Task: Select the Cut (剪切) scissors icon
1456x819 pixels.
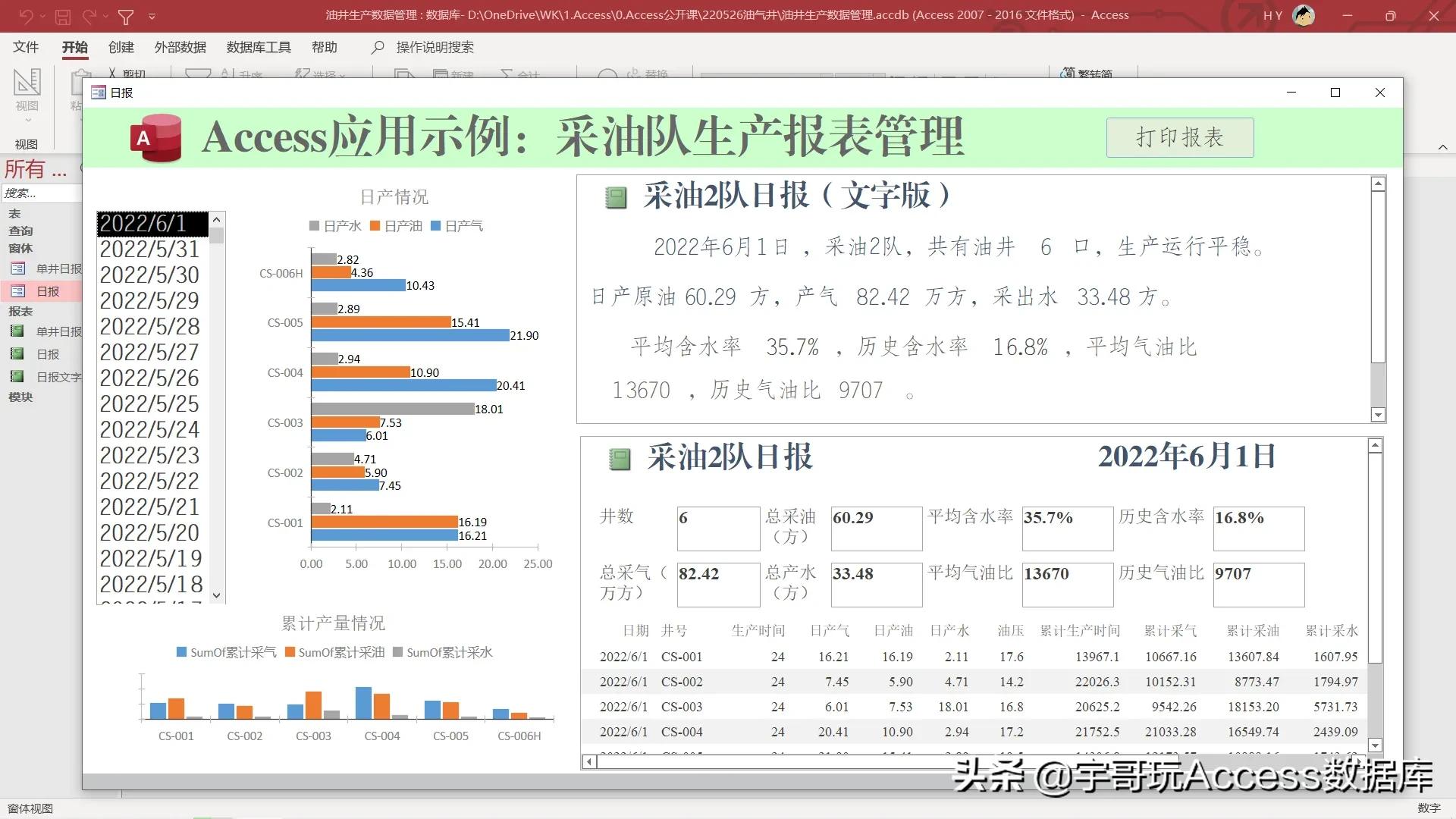Action: tap(112, 73)
